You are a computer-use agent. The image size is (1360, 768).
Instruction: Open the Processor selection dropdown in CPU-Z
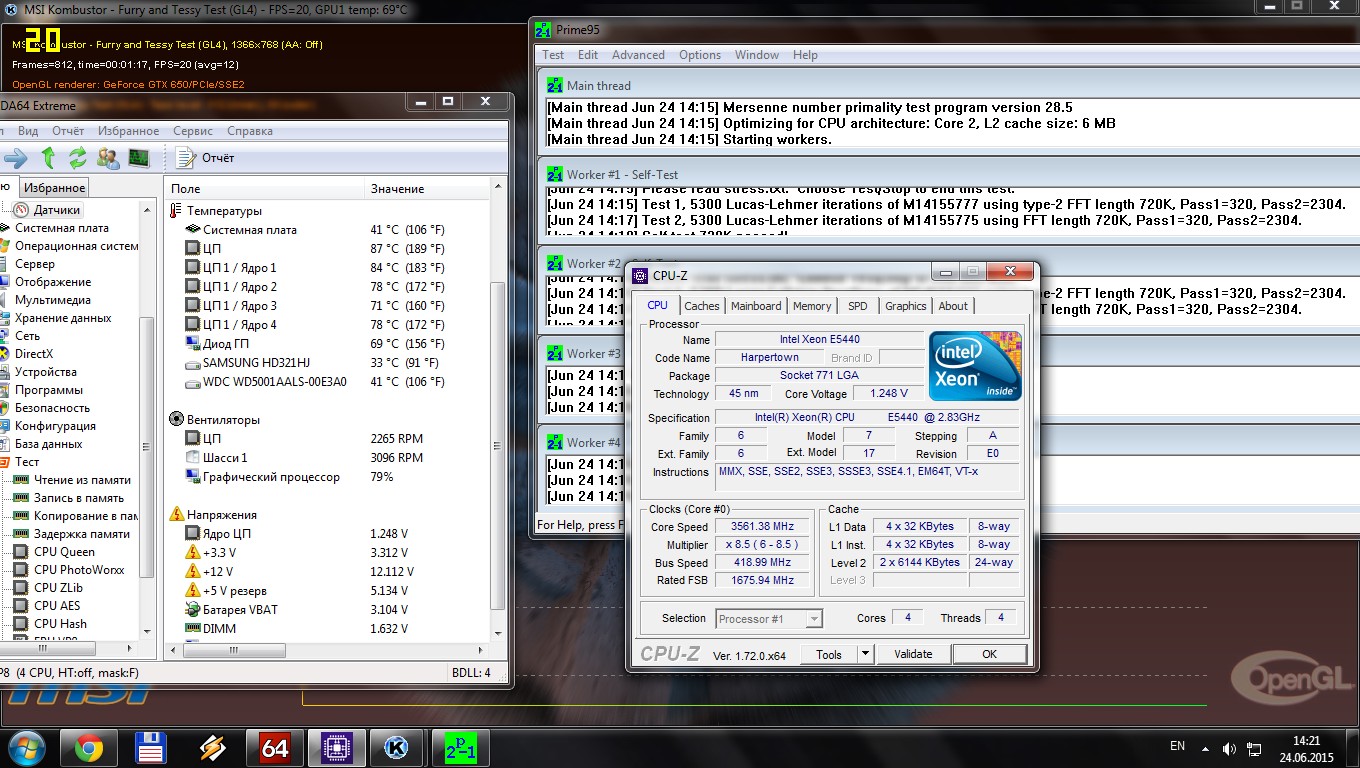[814, 619]
